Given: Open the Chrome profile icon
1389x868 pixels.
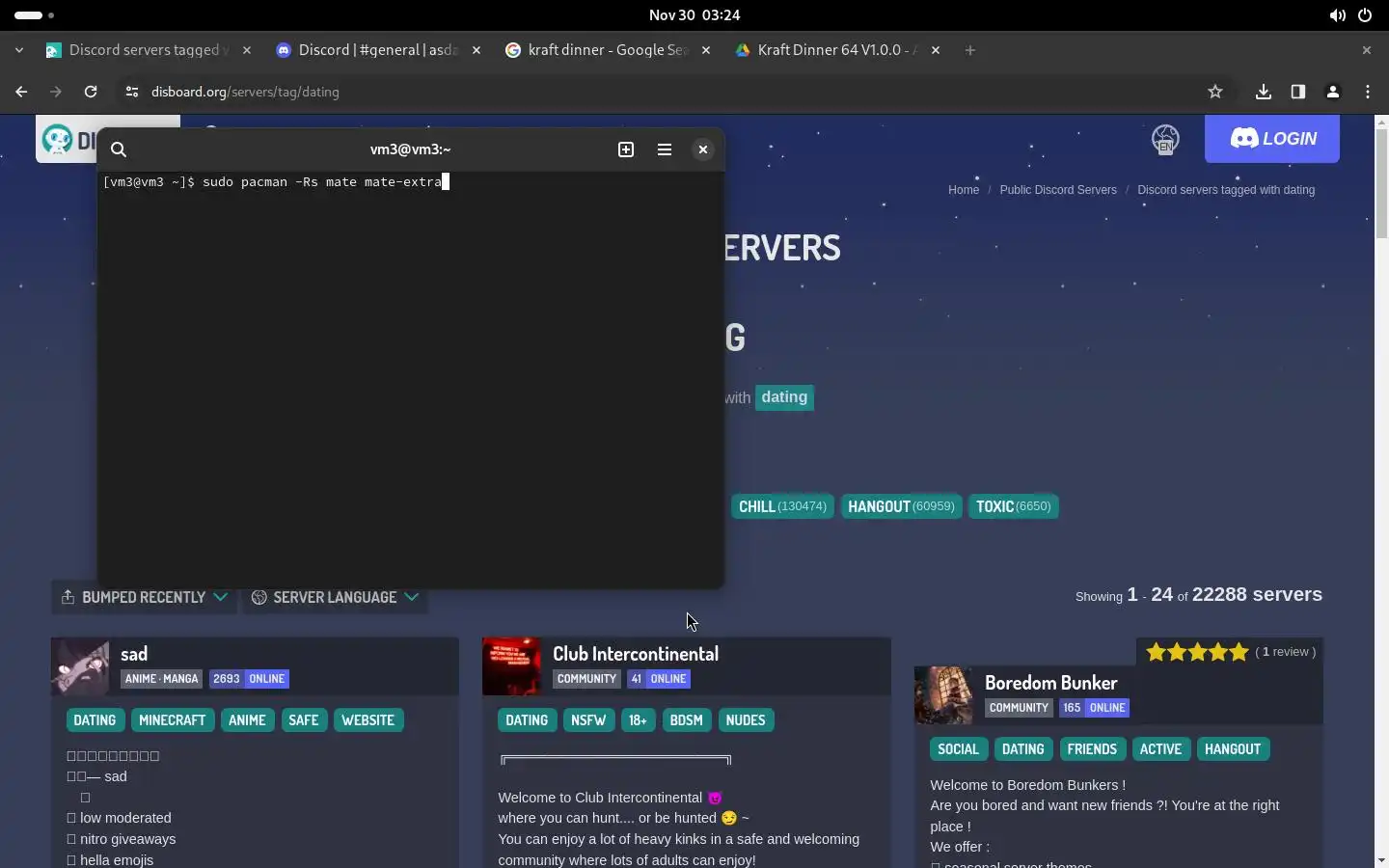Looking at the screenshot, I should click(x=1333, y=92).
